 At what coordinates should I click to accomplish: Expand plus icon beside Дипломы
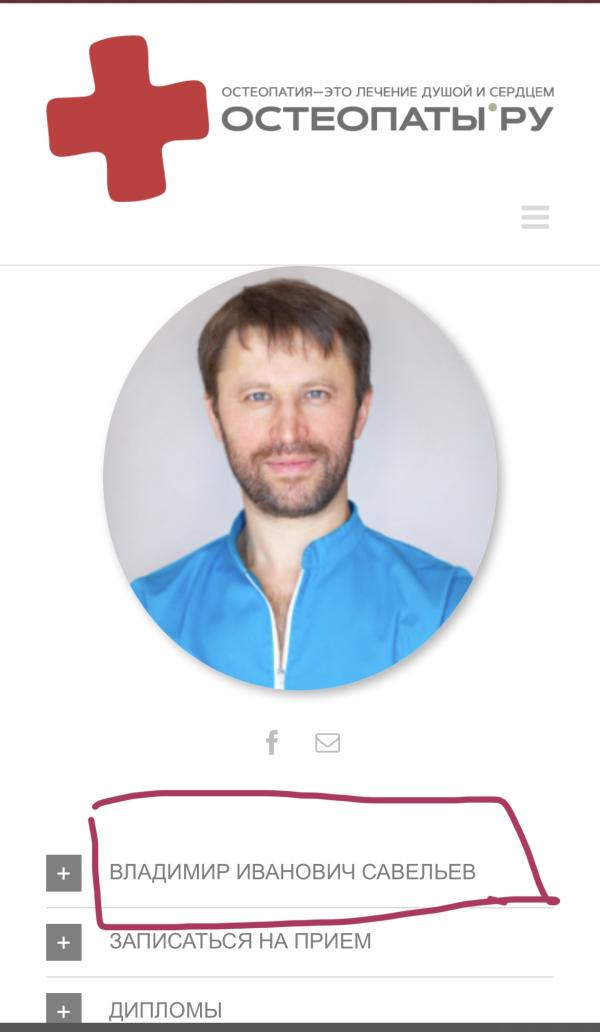pos(63,1008)
